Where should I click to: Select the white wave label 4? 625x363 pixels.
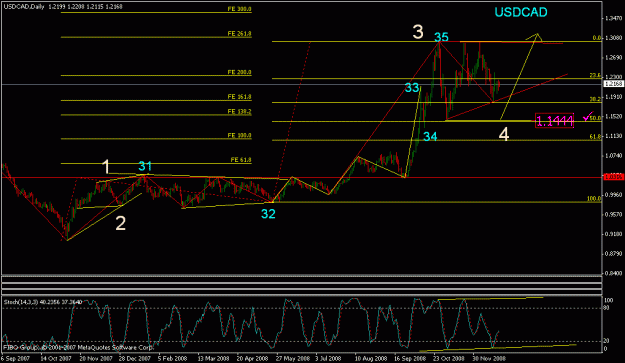click(504, 134)
